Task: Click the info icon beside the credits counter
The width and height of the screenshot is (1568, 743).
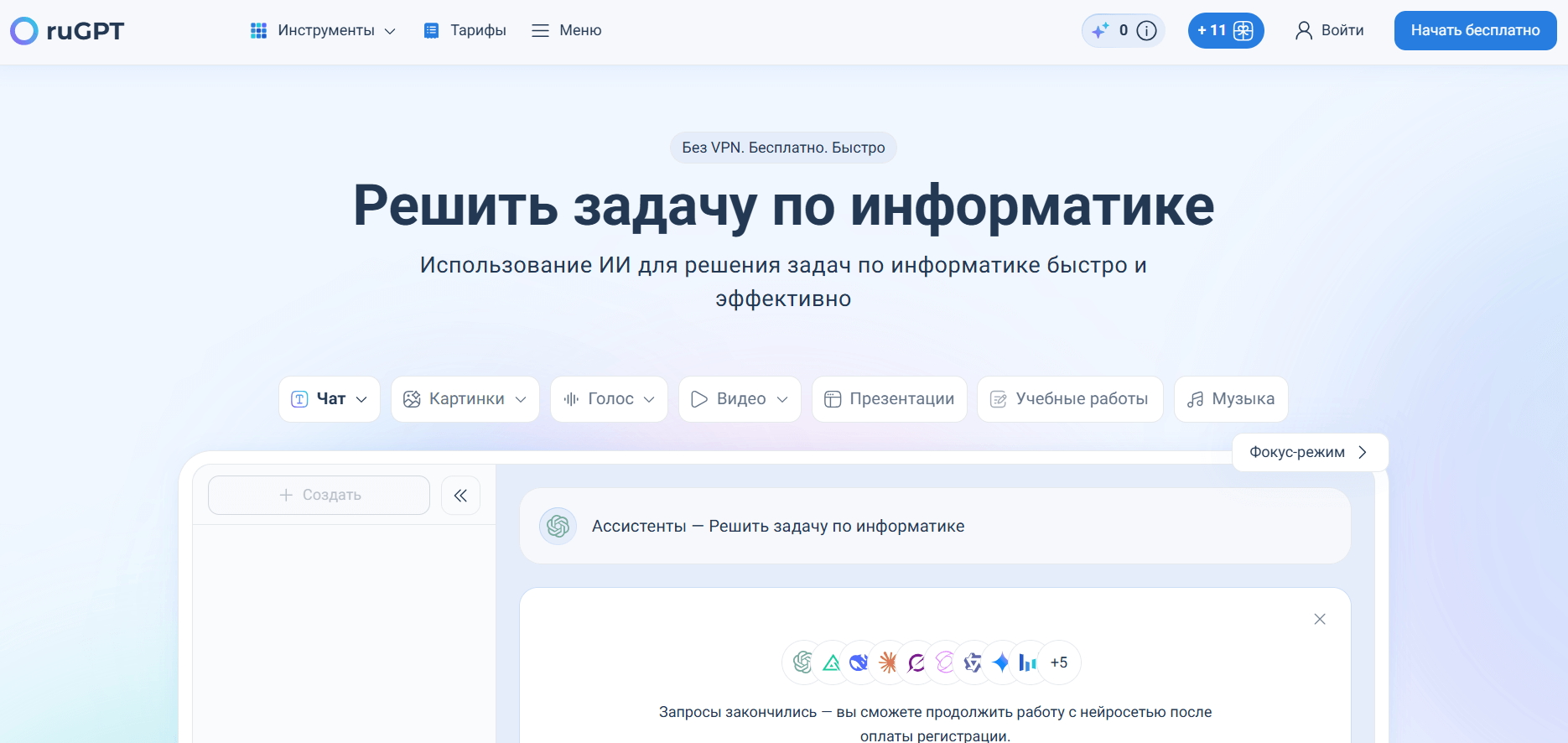Action: coord(1146,31)
